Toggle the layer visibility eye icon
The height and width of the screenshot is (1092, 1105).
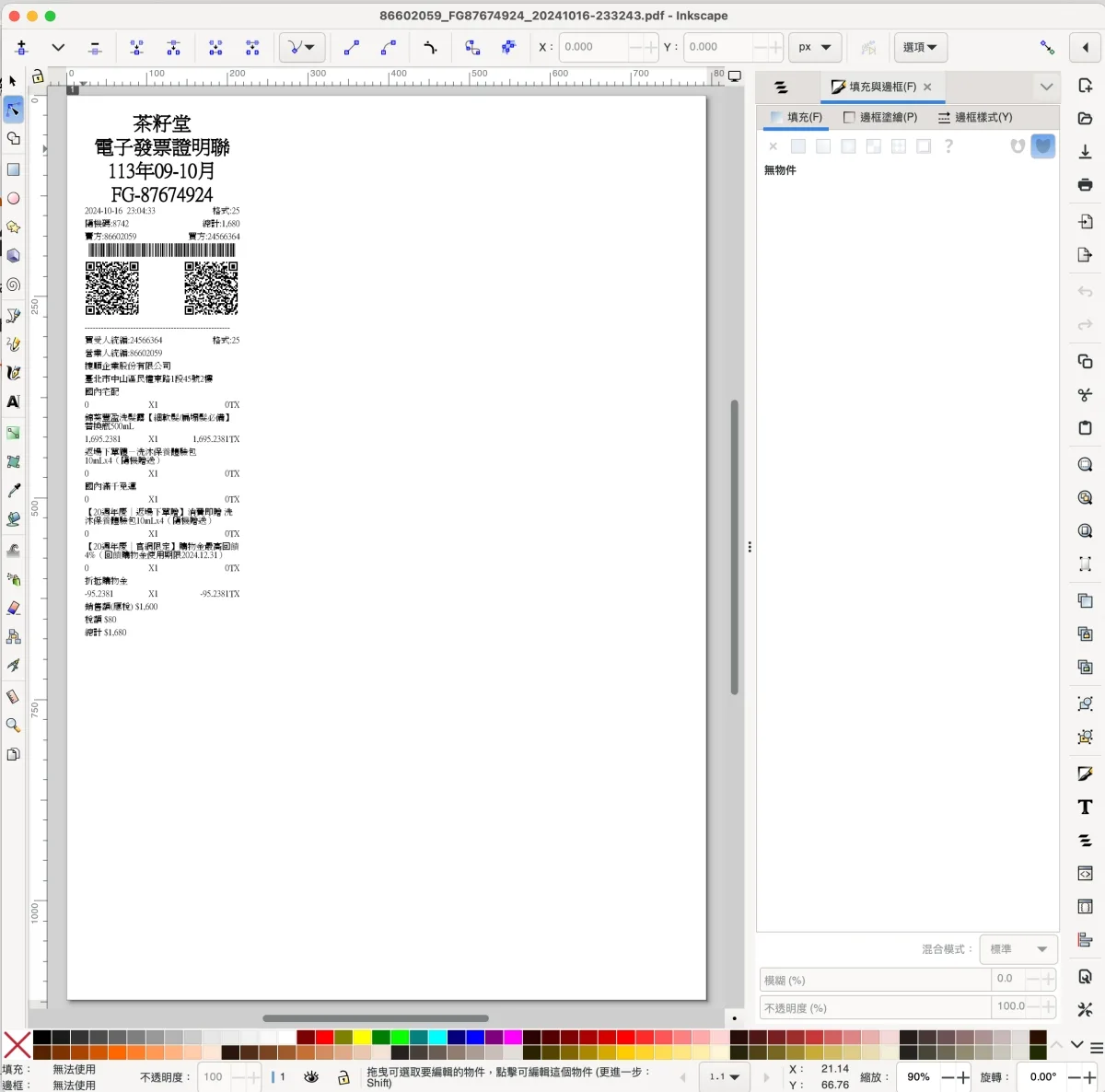[311, 1076]
